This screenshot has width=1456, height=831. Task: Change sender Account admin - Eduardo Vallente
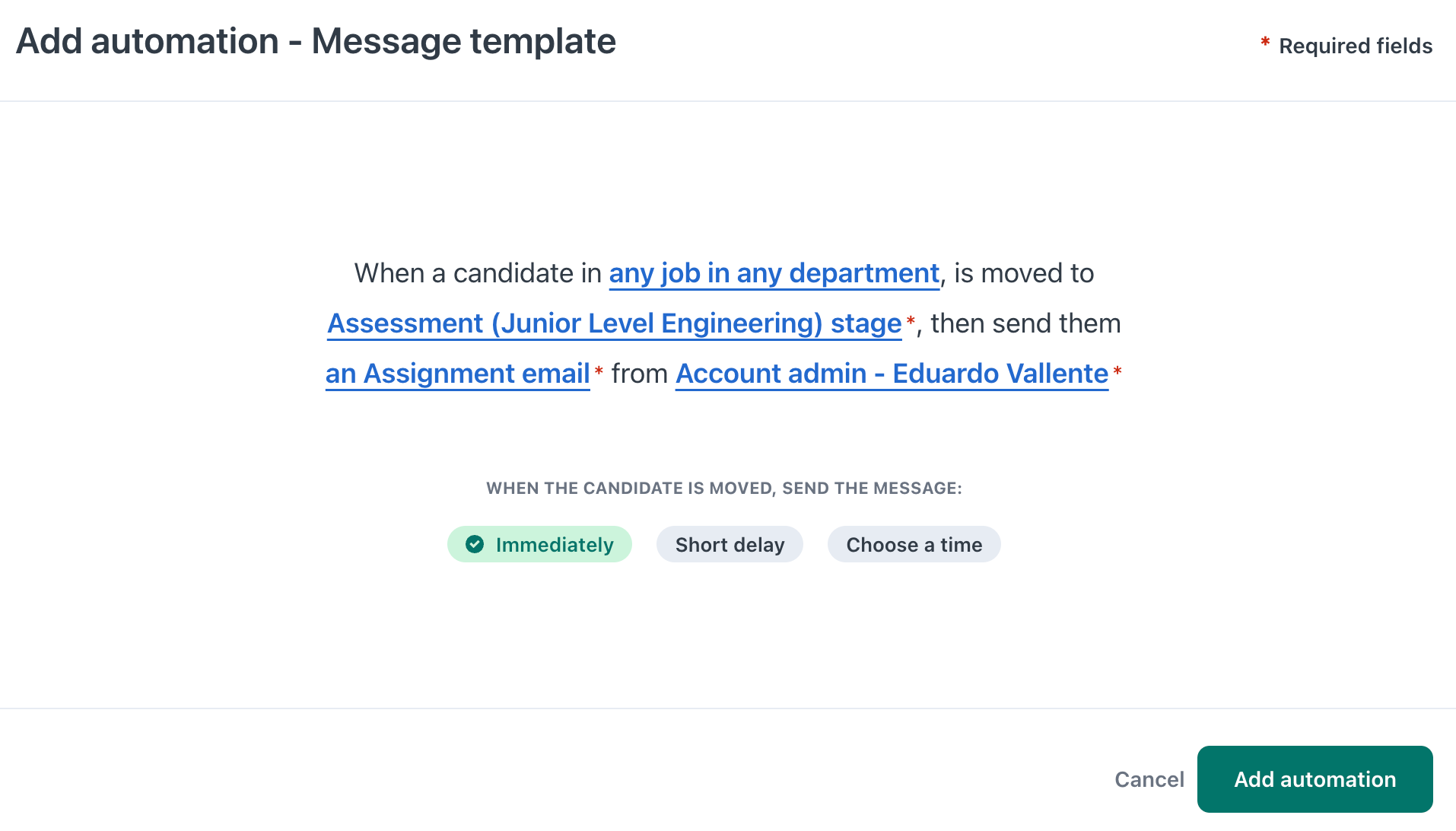coord(892,374)
